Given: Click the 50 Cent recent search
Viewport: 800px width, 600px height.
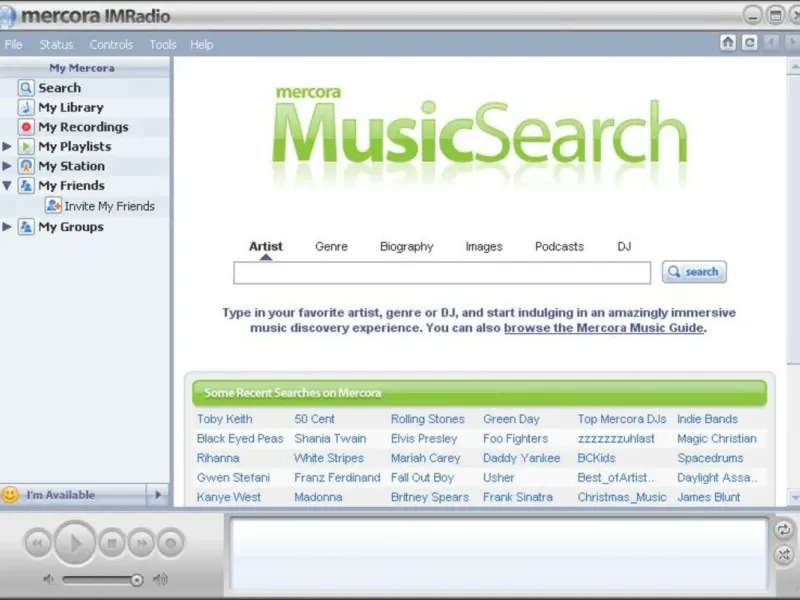Looking at the screenshot, I should (314, 419).
